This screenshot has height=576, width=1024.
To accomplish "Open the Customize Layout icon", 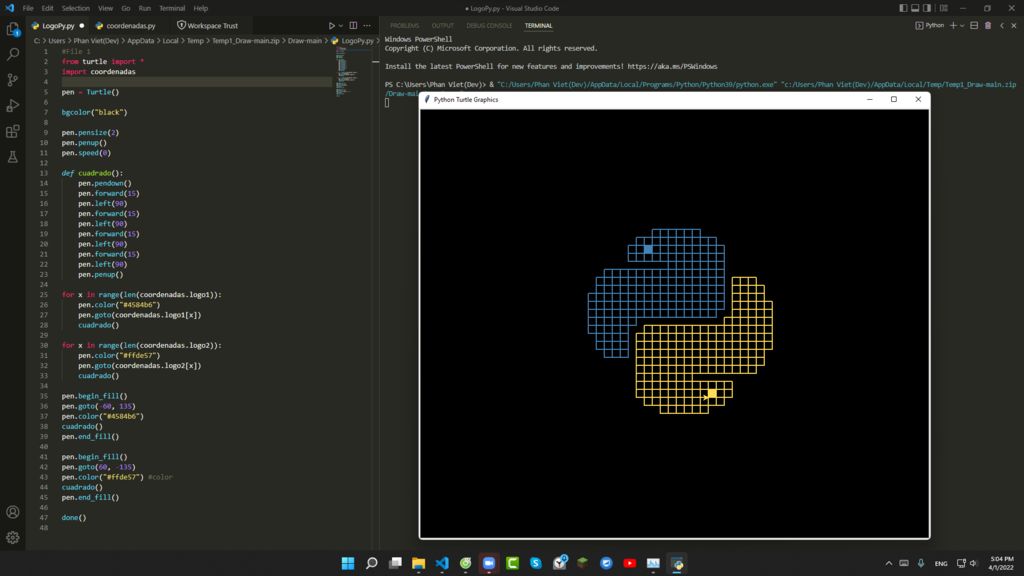I will pyautogui.click(x=944, y=8).
